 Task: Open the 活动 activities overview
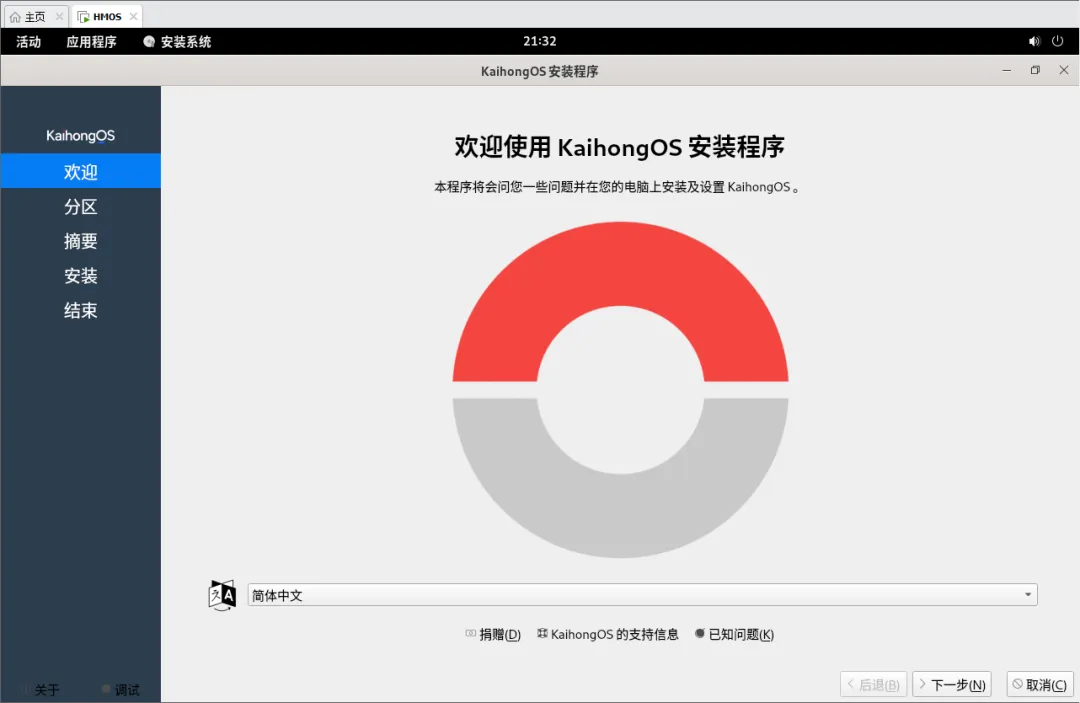29,42
